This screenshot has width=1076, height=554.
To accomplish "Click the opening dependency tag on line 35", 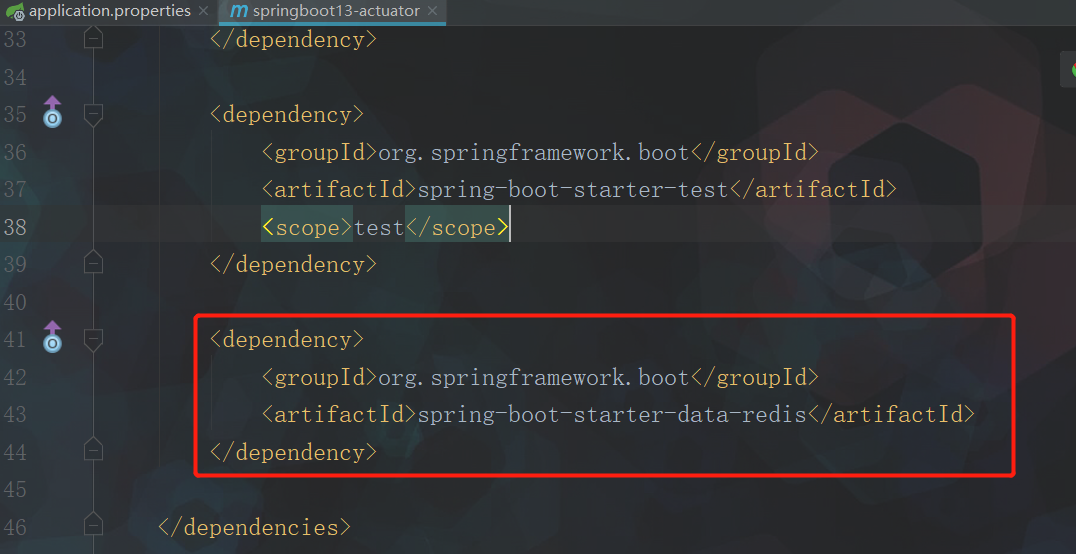I will point(287,115).
